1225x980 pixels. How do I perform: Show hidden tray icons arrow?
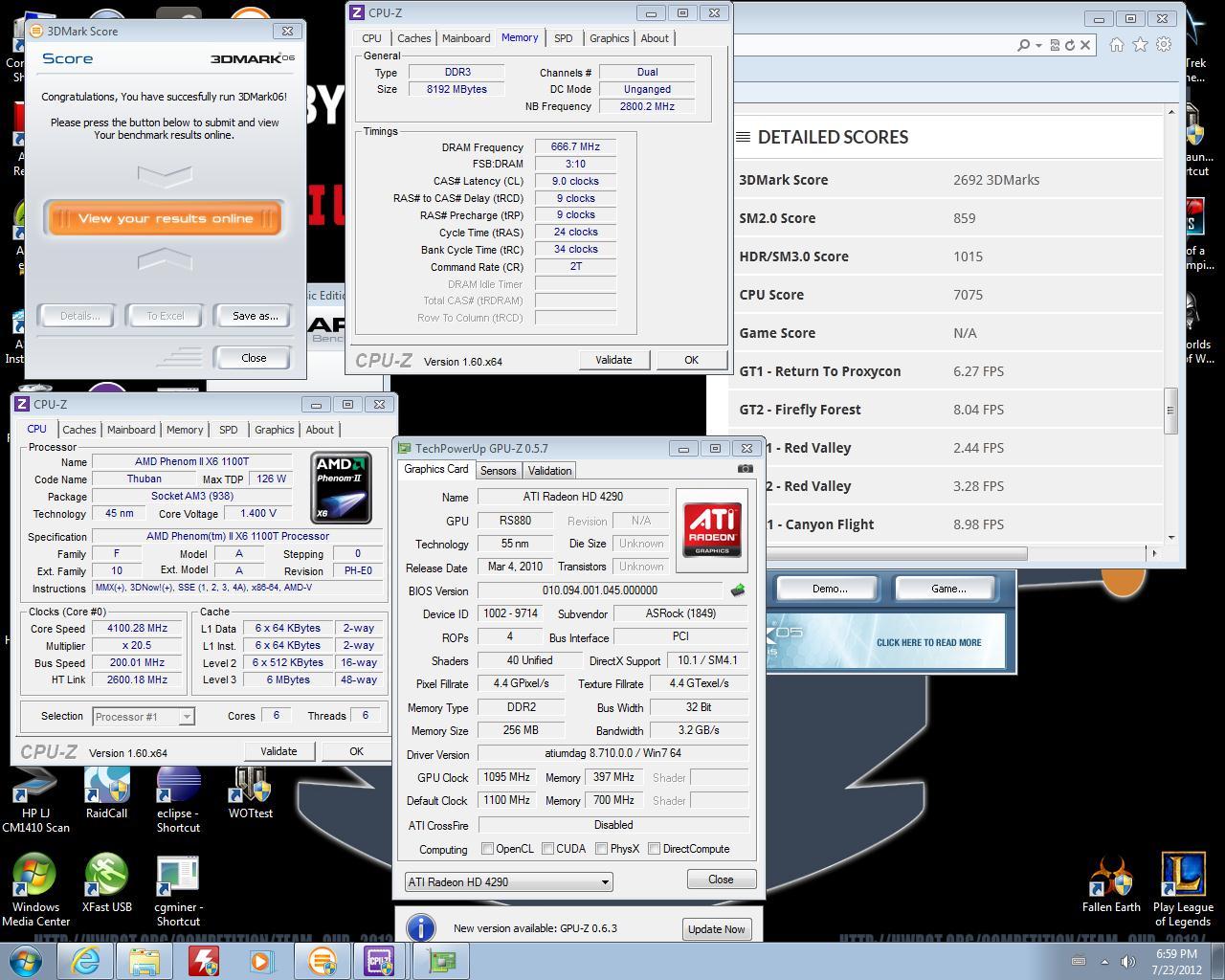point(1104,961)
